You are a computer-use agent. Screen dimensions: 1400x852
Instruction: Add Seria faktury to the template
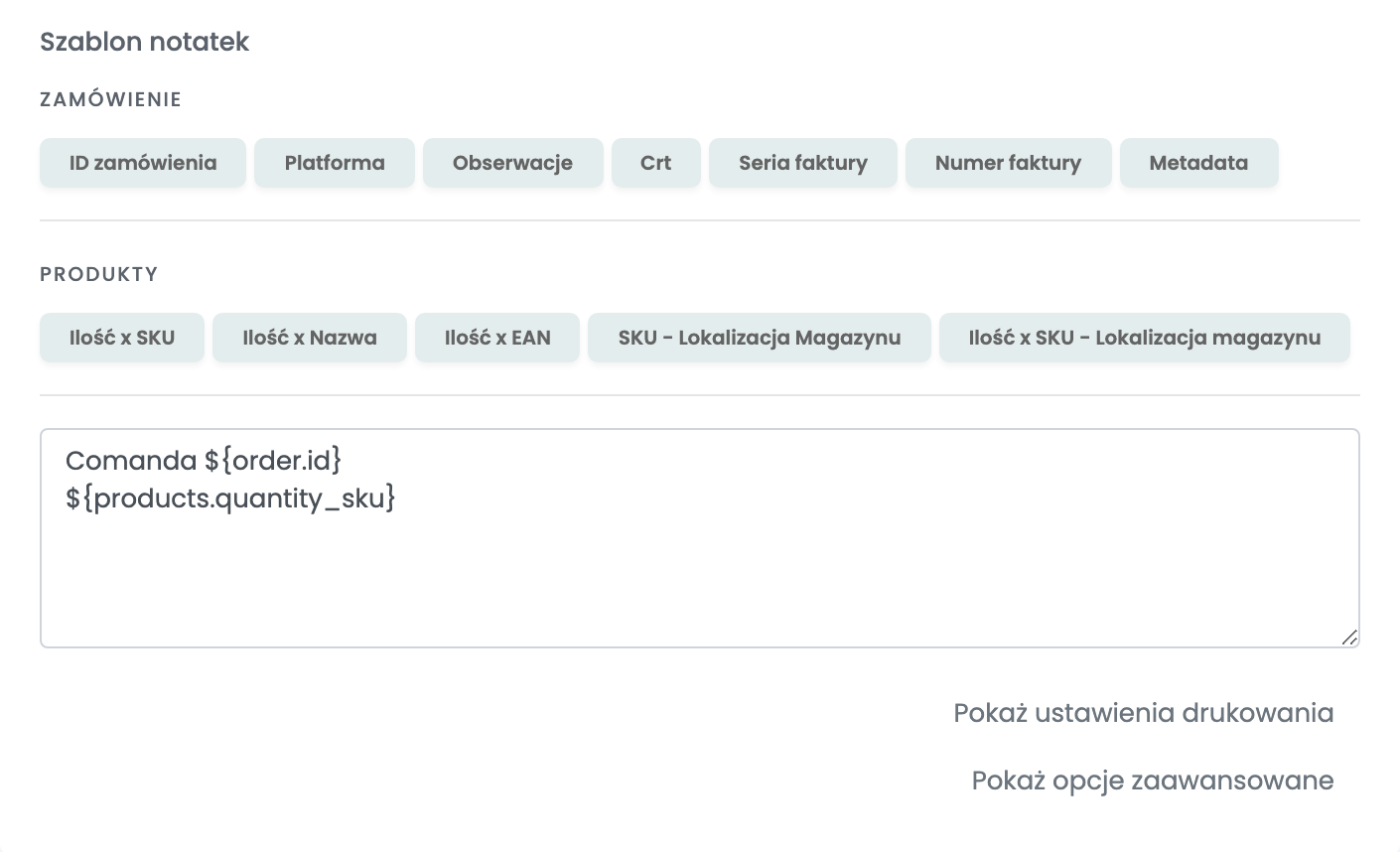pyautogui.click(x=803, y=163)
